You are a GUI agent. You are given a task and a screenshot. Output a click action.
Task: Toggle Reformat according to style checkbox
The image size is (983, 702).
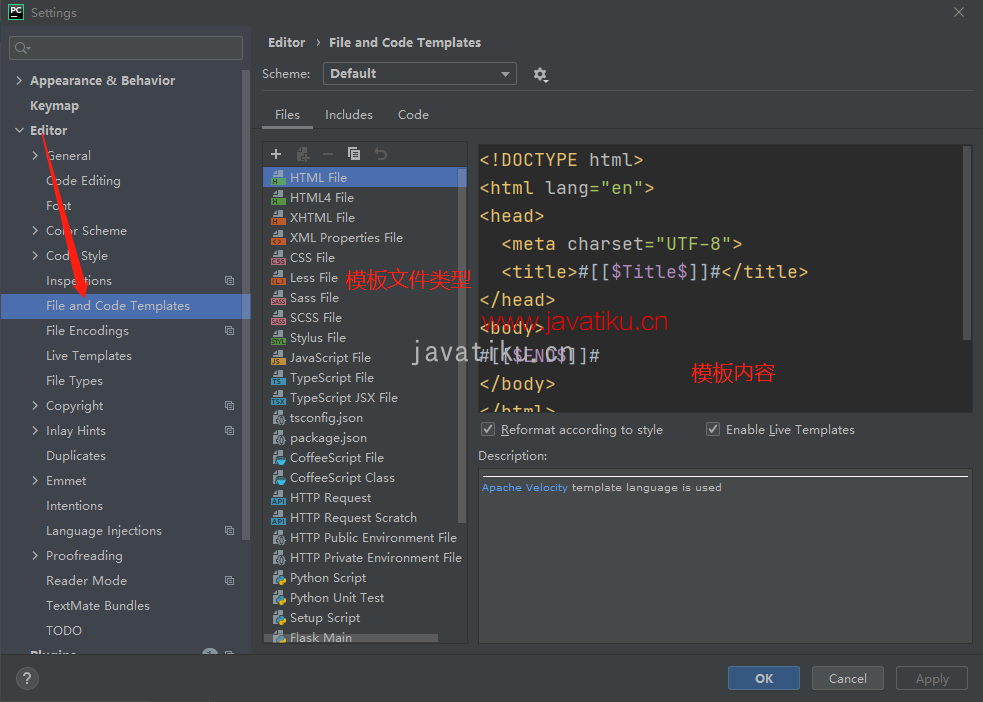[488, 429]
